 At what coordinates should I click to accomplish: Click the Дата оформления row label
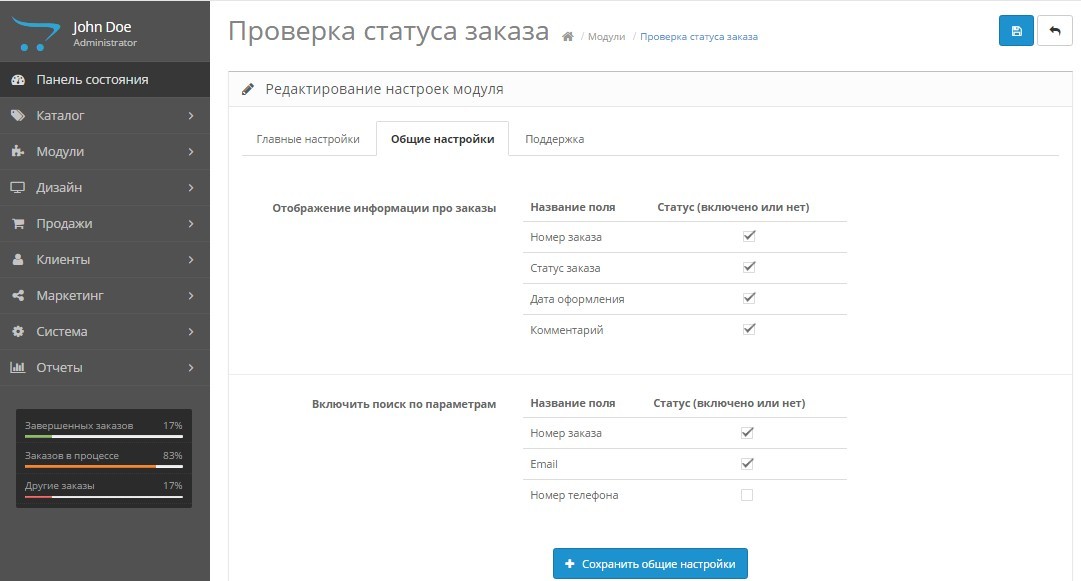(577, 299)
